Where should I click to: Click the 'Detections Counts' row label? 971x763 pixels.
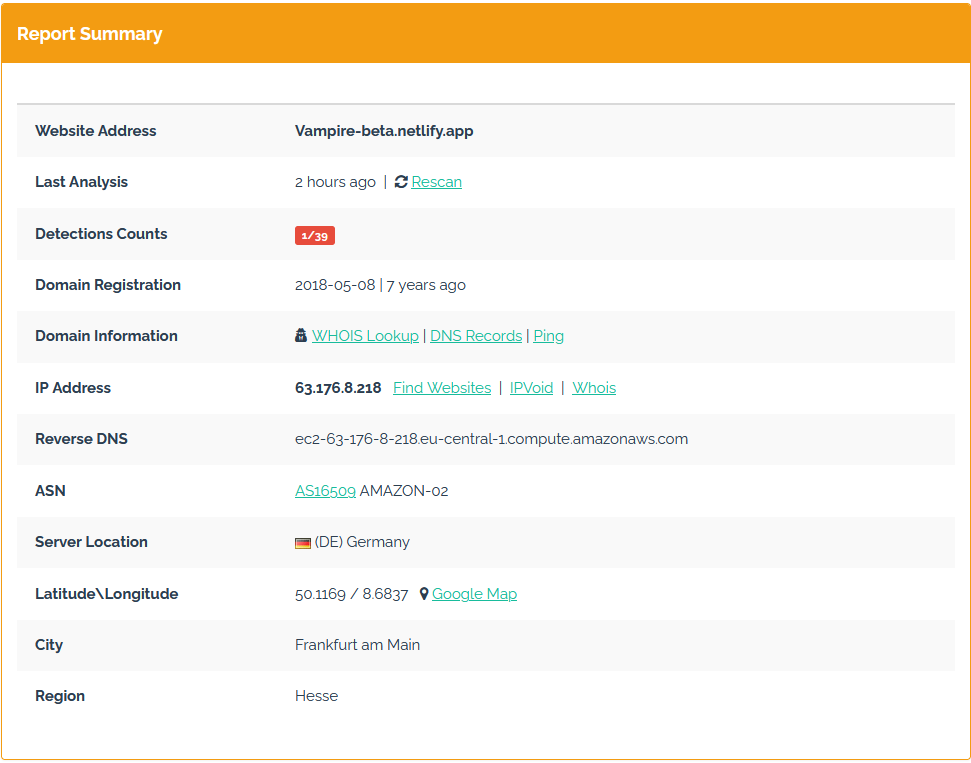pos(102,233)
